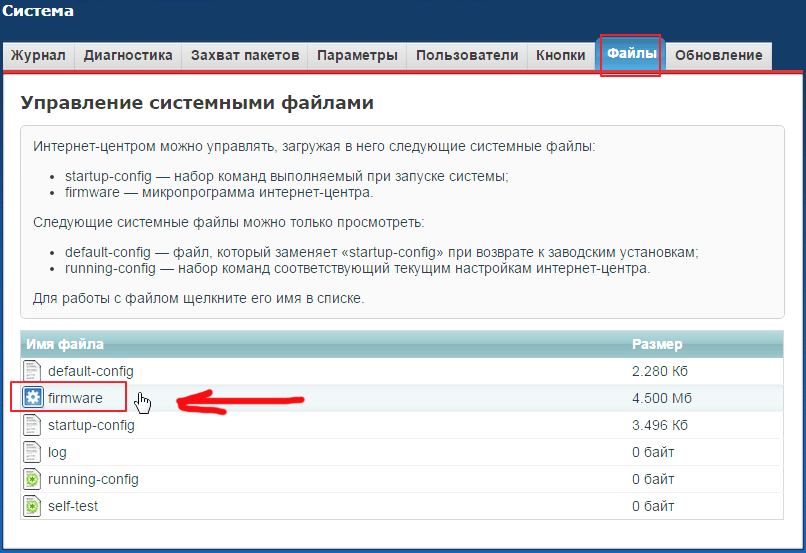Switch to the Обновление tab
Image resolution: width=806 pixels, height=553 pixels.
(719, 56)
